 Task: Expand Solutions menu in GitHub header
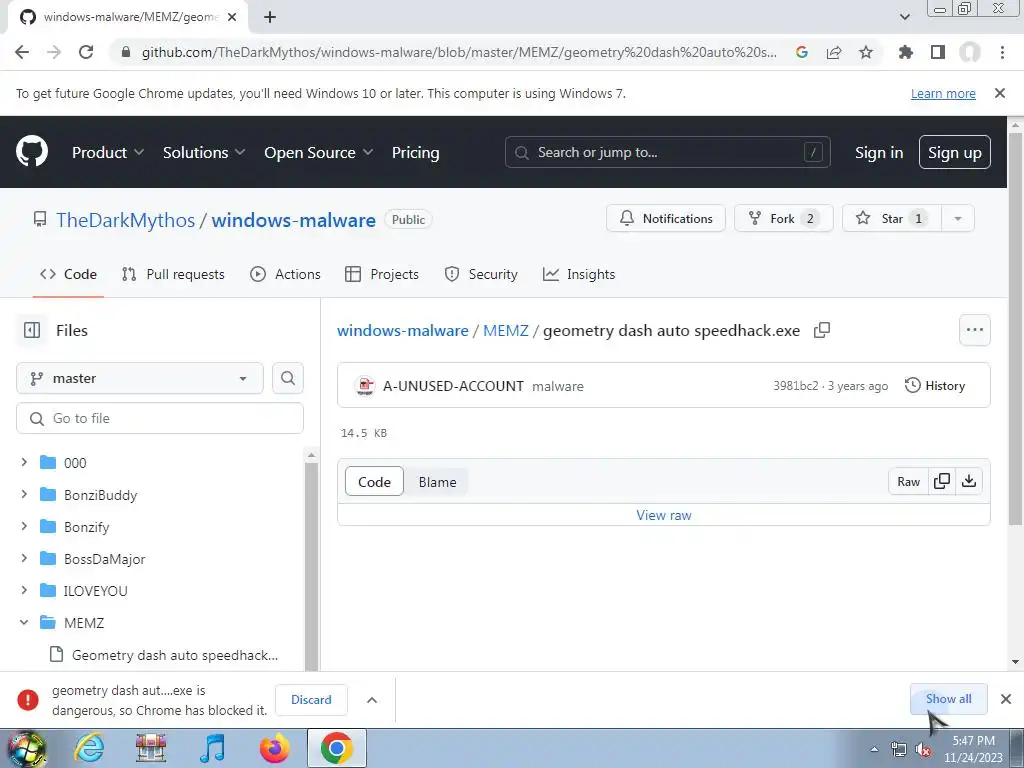[x=204, y=152]
